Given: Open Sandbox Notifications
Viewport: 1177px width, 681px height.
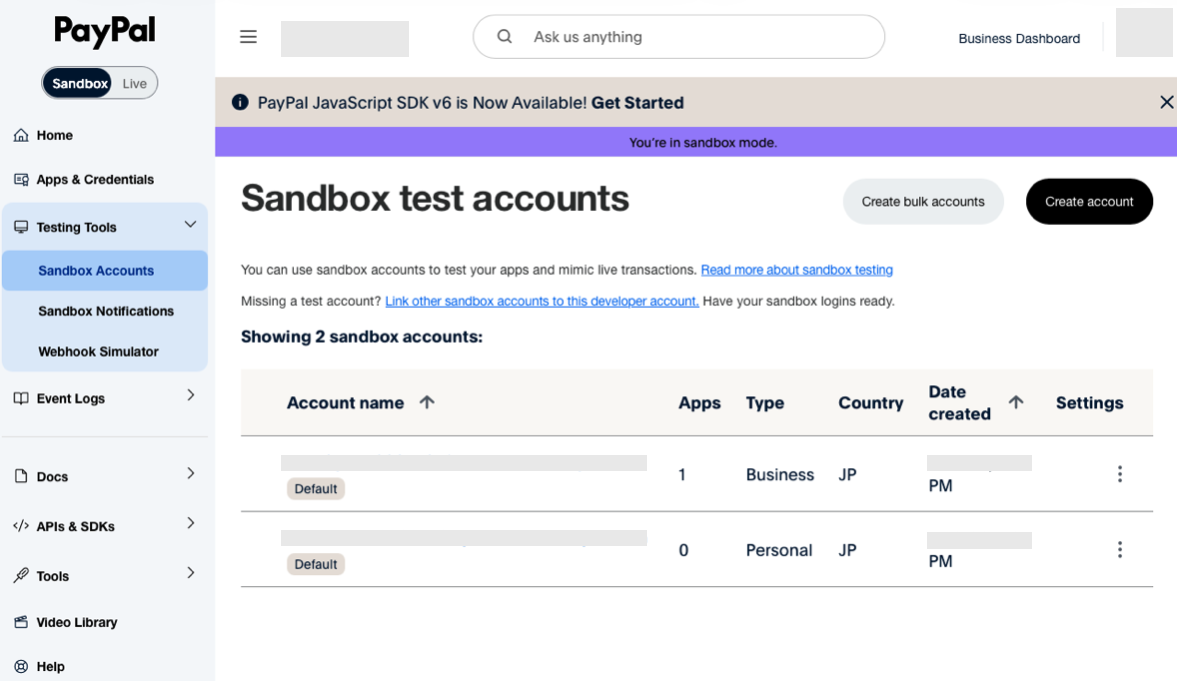Looking at the screenshot, I should tap(106, 311).
